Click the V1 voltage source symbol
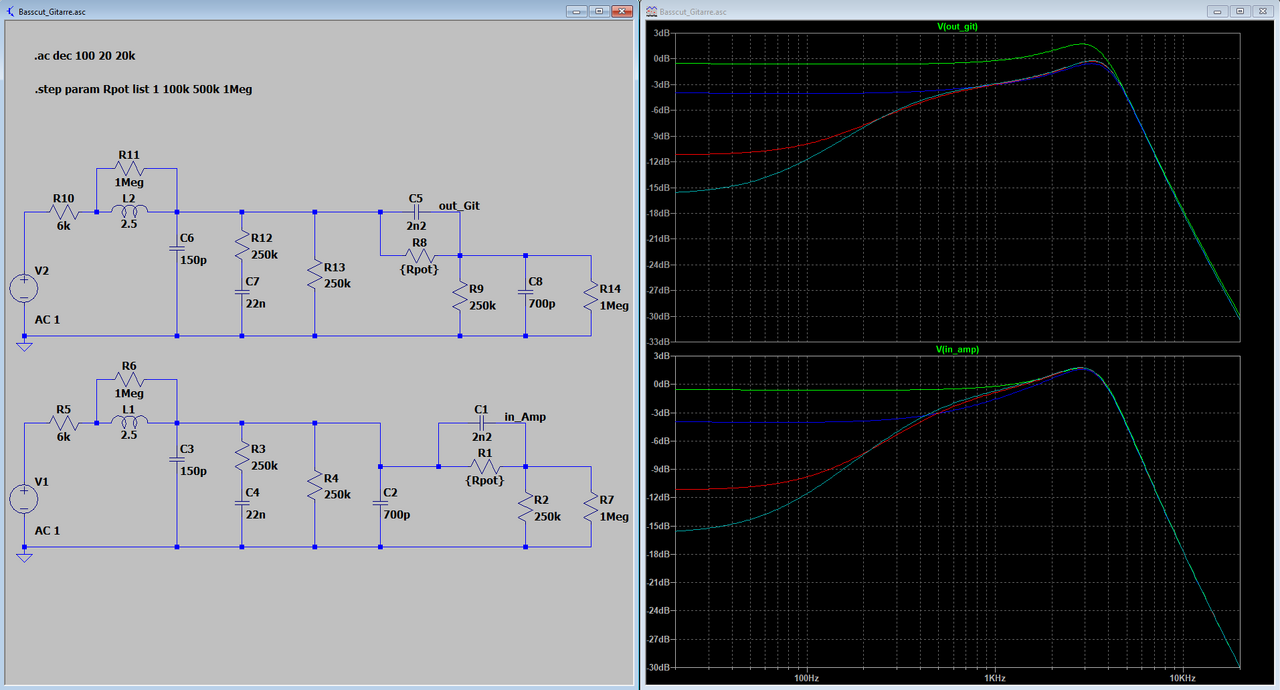This screenshot has height=690, width=1280. [x=24, y=499]
